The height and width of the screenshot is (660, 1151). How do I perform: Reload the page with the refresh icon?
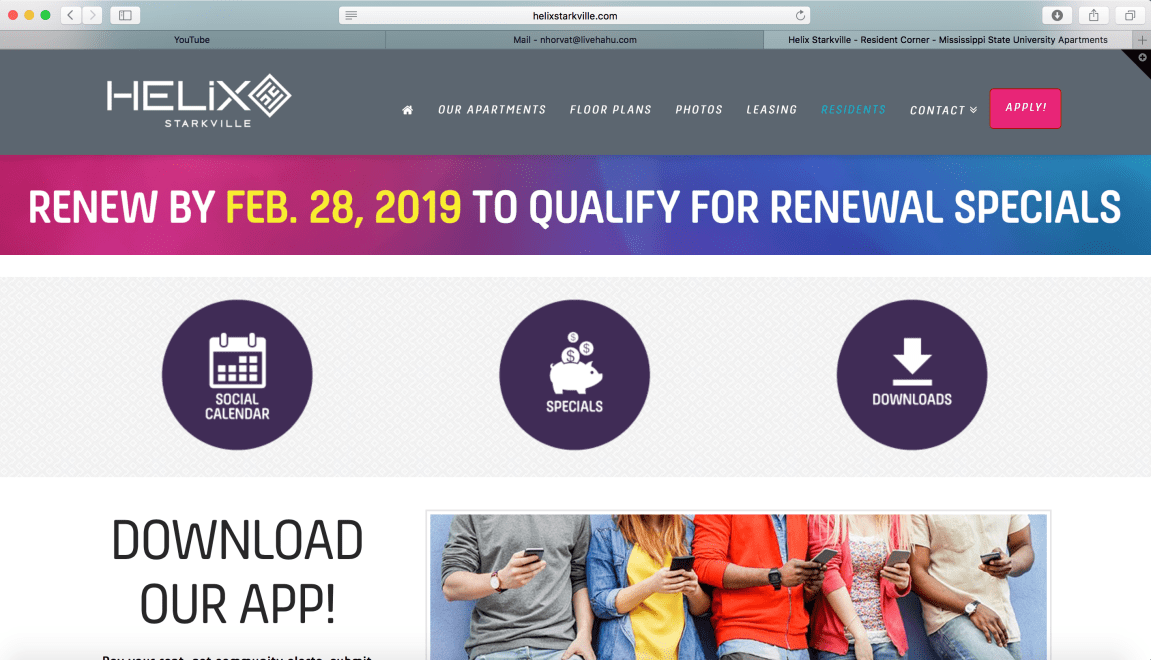800,15
